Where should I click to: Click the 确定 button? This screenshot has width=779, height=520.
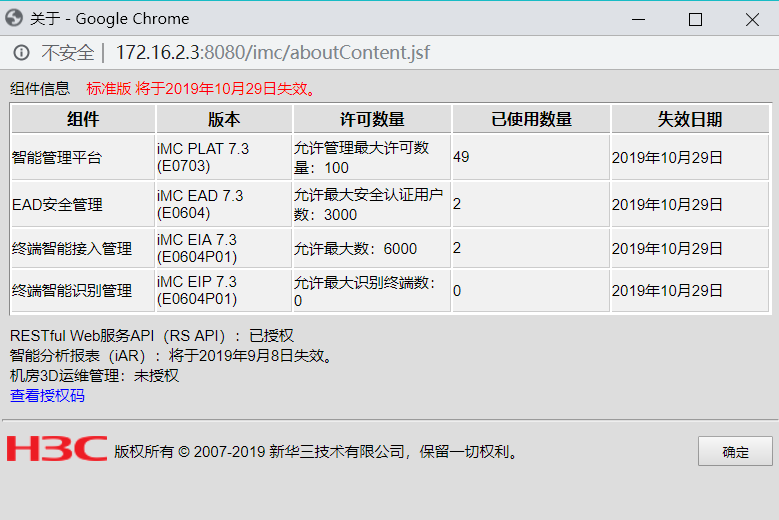tap(735, 451)
